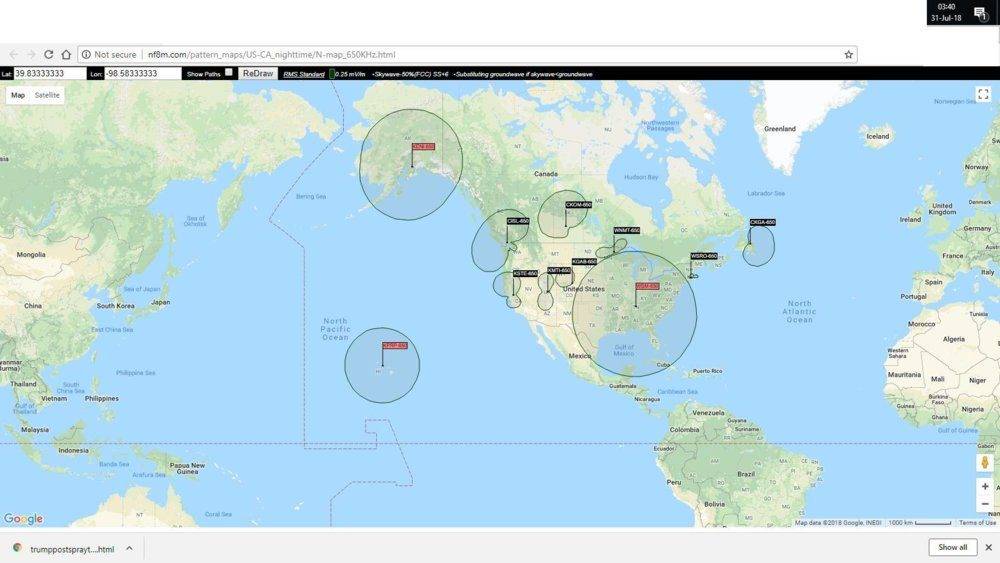The width and height of the screenshot is (1000, 563).
Task: Click the Lon input field
Action: point(143,73)
